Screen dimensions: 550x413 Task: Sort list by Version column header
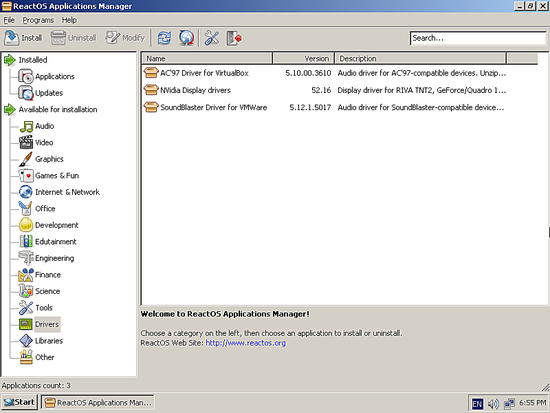(x=303, y=58)
